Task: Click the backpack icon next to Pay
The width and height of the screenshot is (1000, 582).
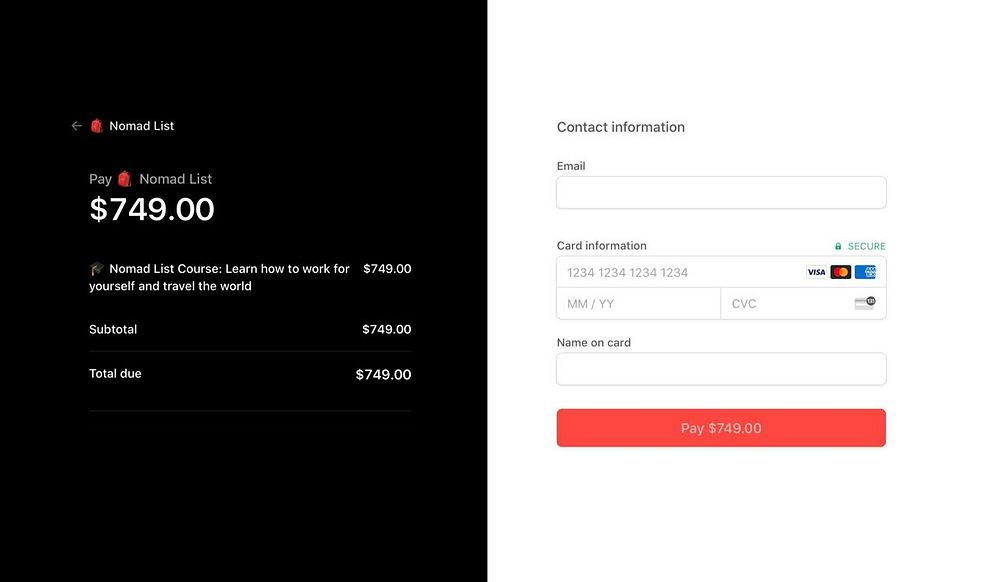Action: coord(125,179)
